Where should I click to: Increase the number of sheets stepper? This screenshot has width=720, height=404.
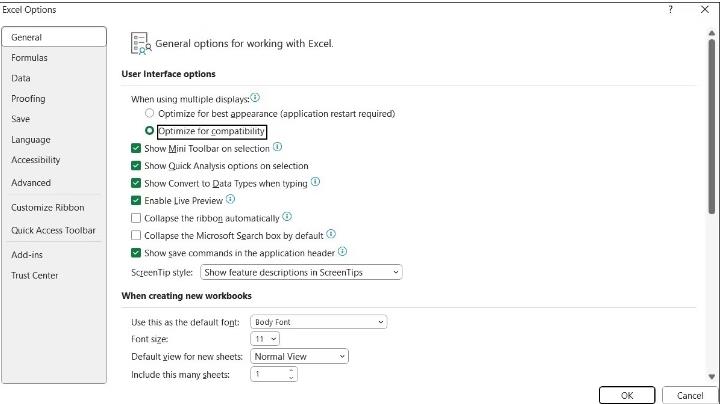291,370
